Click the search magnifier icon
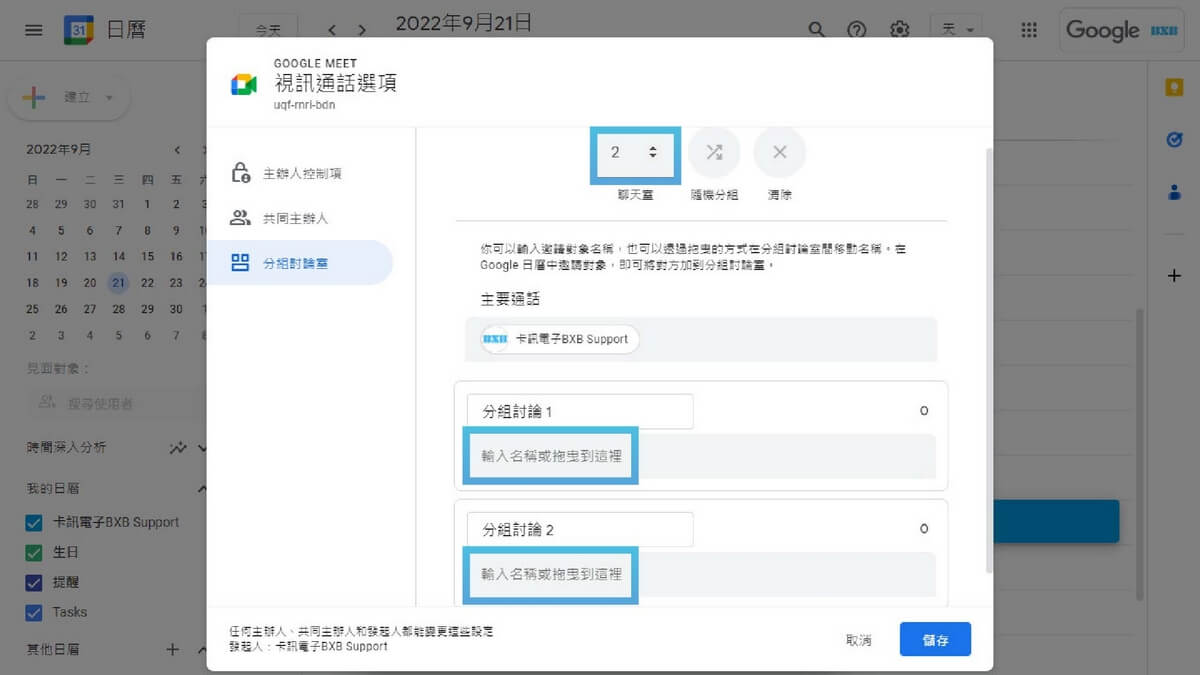1200x675 pixels. (817, 30)
